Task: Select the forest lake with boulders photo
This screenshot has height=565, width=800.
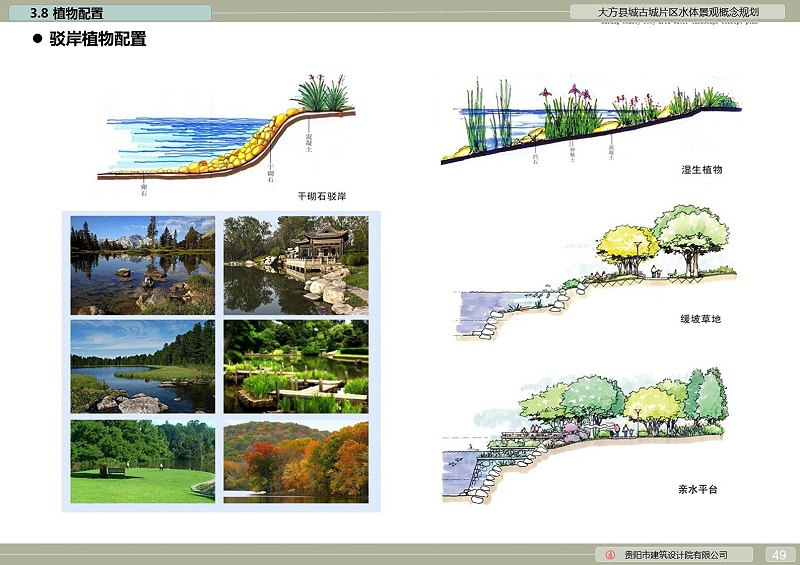Action: (x=142, y=367)
